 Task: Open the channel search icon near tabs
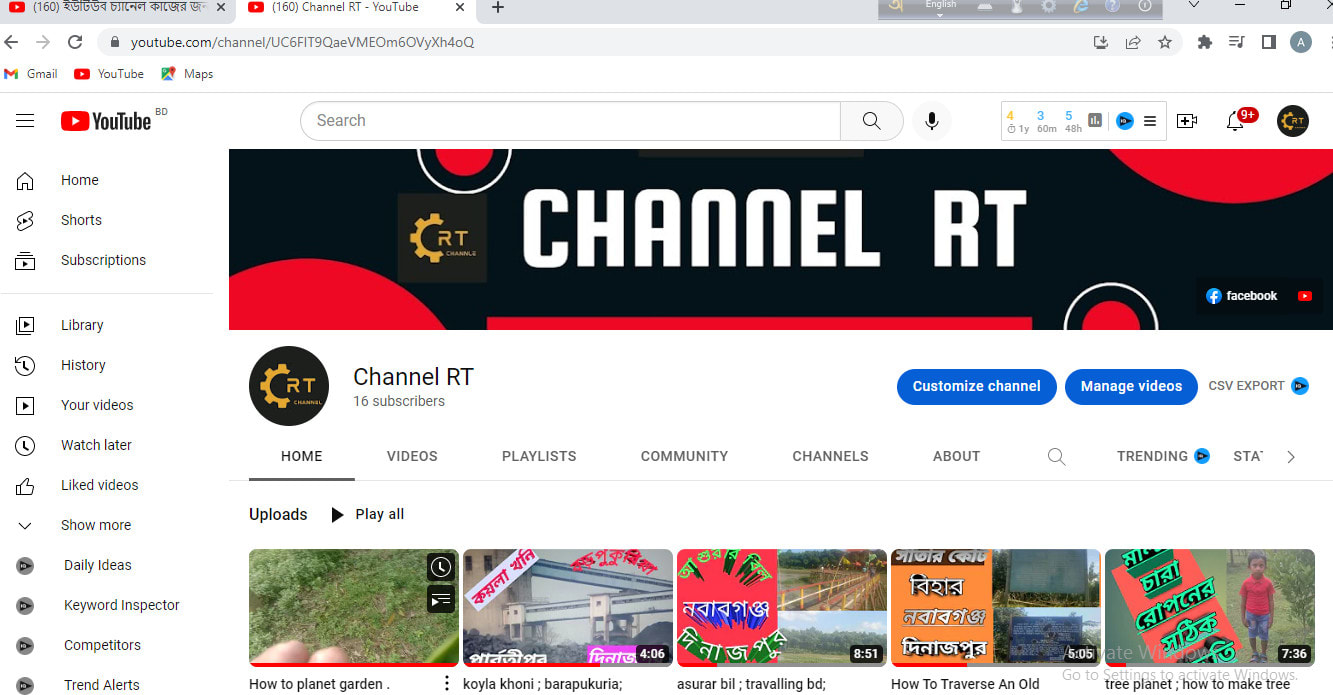pos(1056,456)
